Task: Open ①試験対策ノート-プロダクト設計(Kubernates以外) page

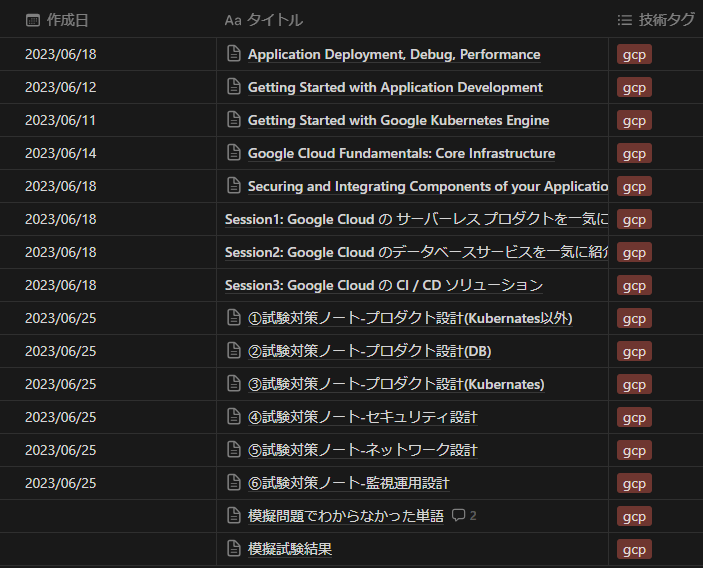Action: click(x=410, y=318)
